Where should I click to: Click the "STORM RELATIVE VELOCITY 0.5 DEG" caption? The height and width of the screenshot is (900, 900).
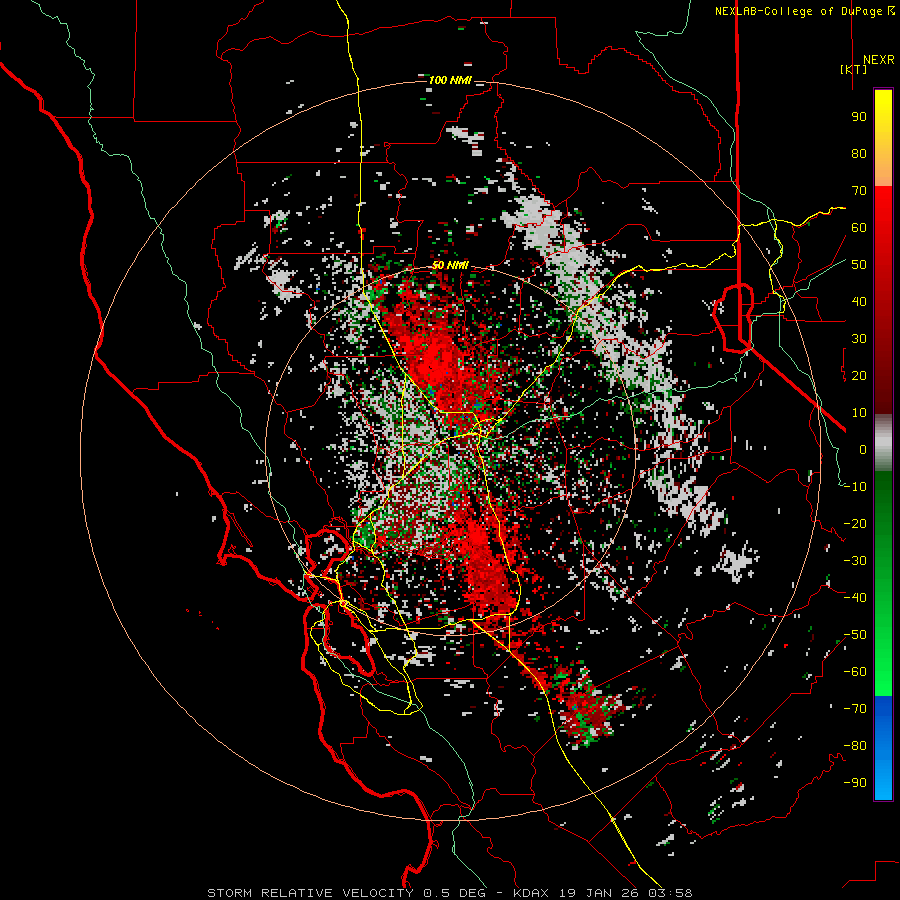346,893
